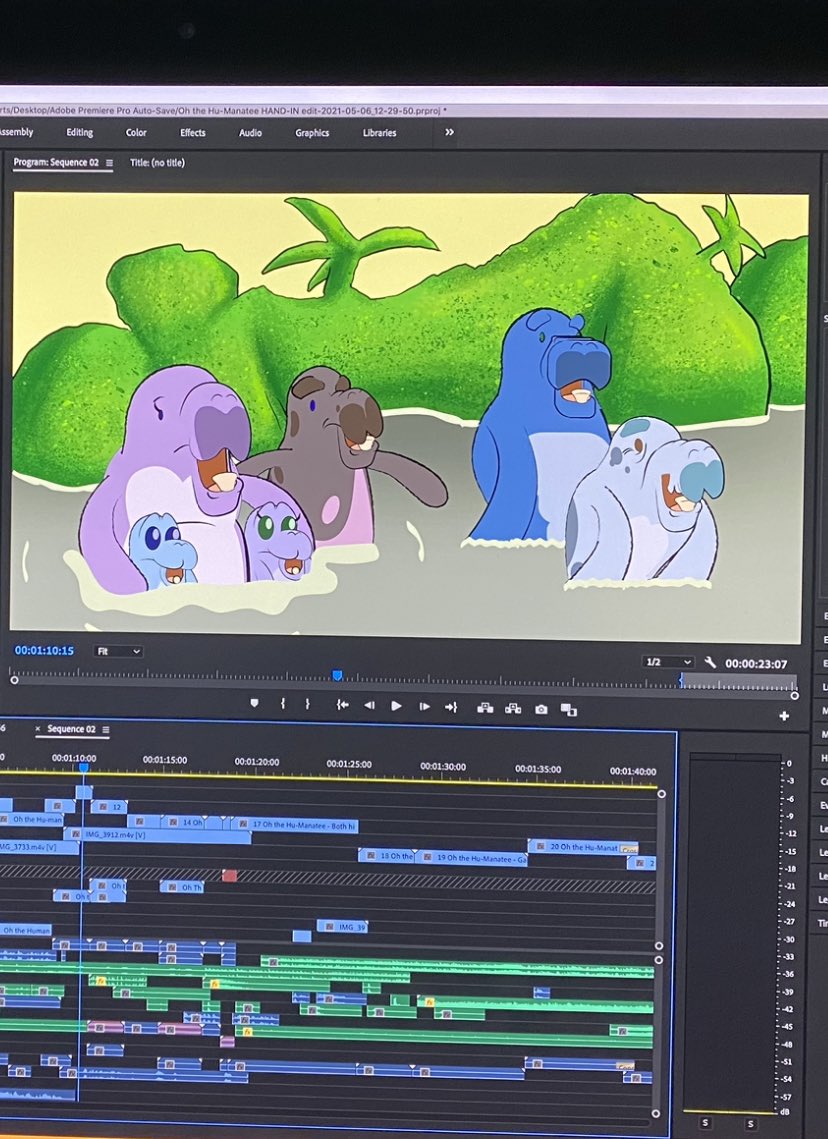Image resolution: width=828 pixels, height=1139 pixels.
Task: Switch to the Assembly workspace
Action: (16, 132)
